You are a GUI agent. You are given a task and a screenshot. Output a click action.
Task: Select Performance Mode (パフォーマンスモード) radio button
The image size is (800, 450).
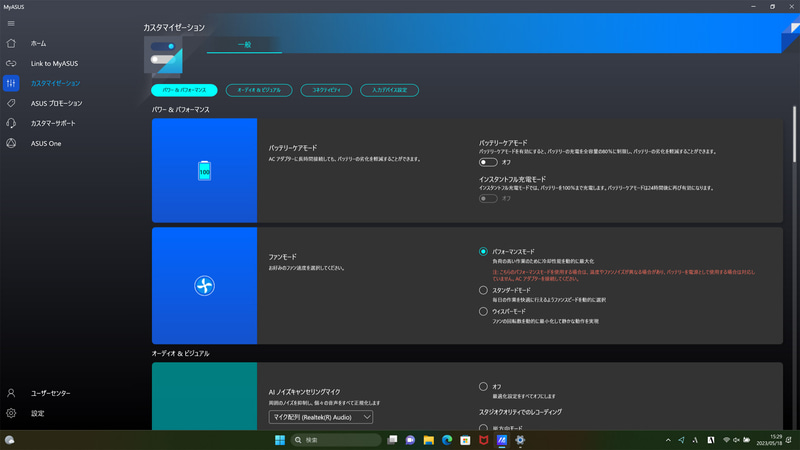(483, 252)
